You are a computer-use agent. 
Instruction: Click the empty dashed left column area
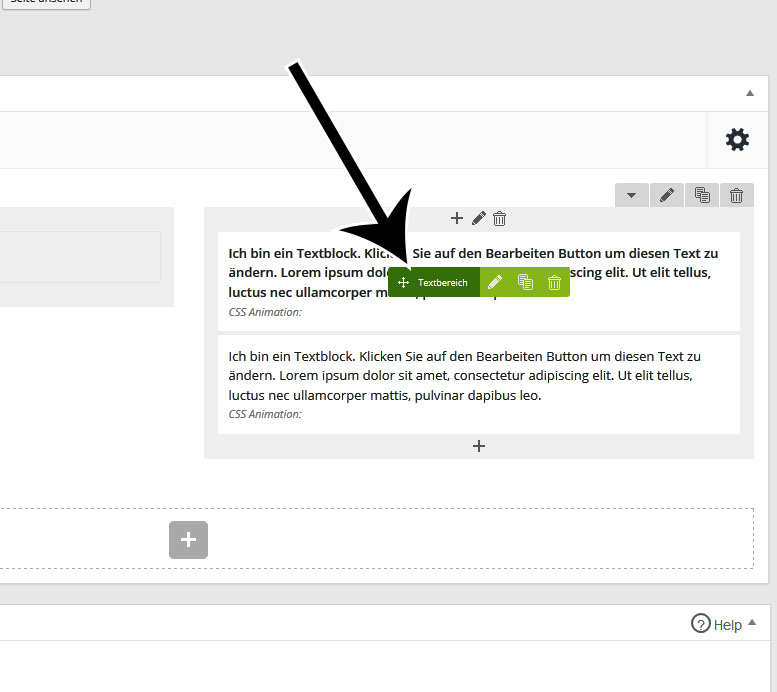pos(80,257)
